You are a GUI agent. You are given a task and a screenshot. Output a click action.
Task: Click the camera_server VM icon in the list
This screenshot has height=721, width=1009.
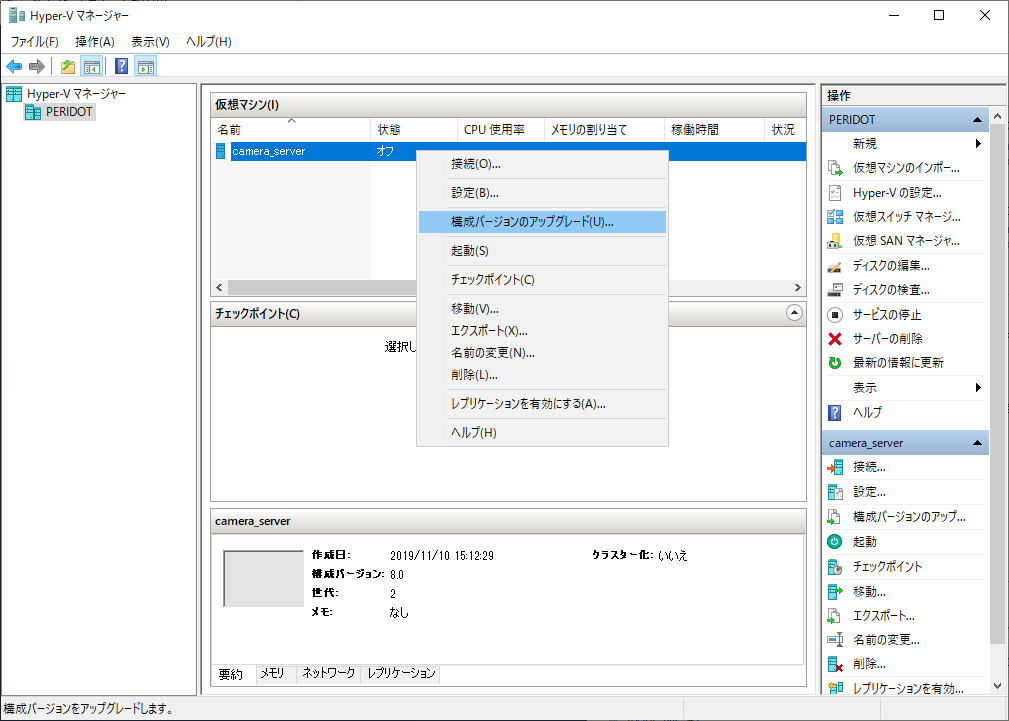pos(221,151)
